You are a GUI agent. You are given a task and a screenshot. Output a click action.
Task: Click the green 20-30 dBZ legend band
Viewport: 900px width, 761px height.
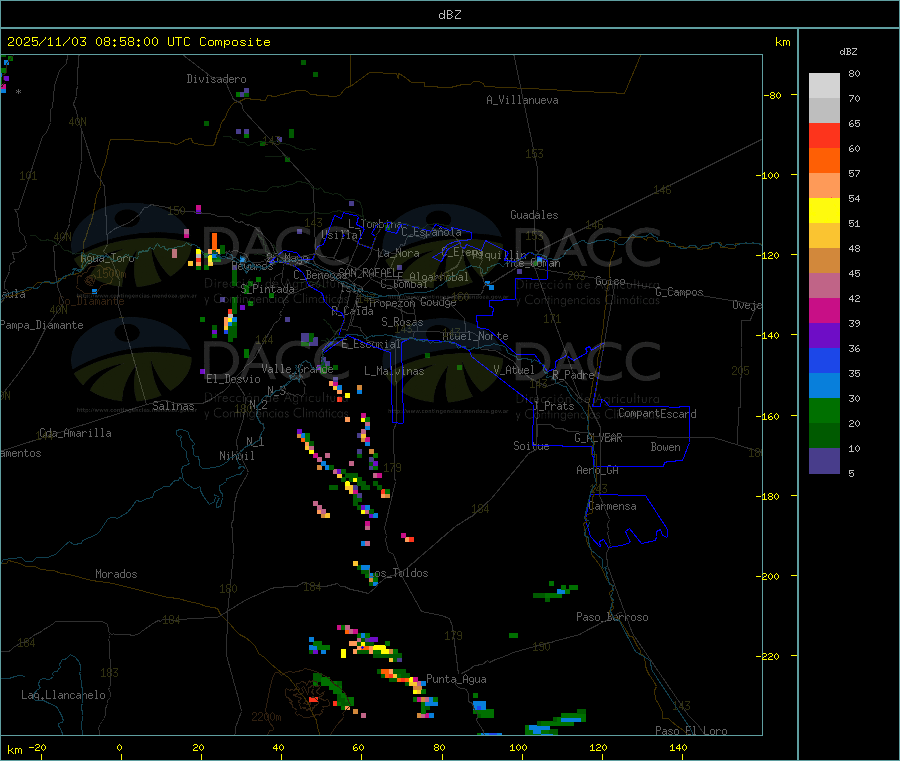pyautogui.click(x=824, y=410)
